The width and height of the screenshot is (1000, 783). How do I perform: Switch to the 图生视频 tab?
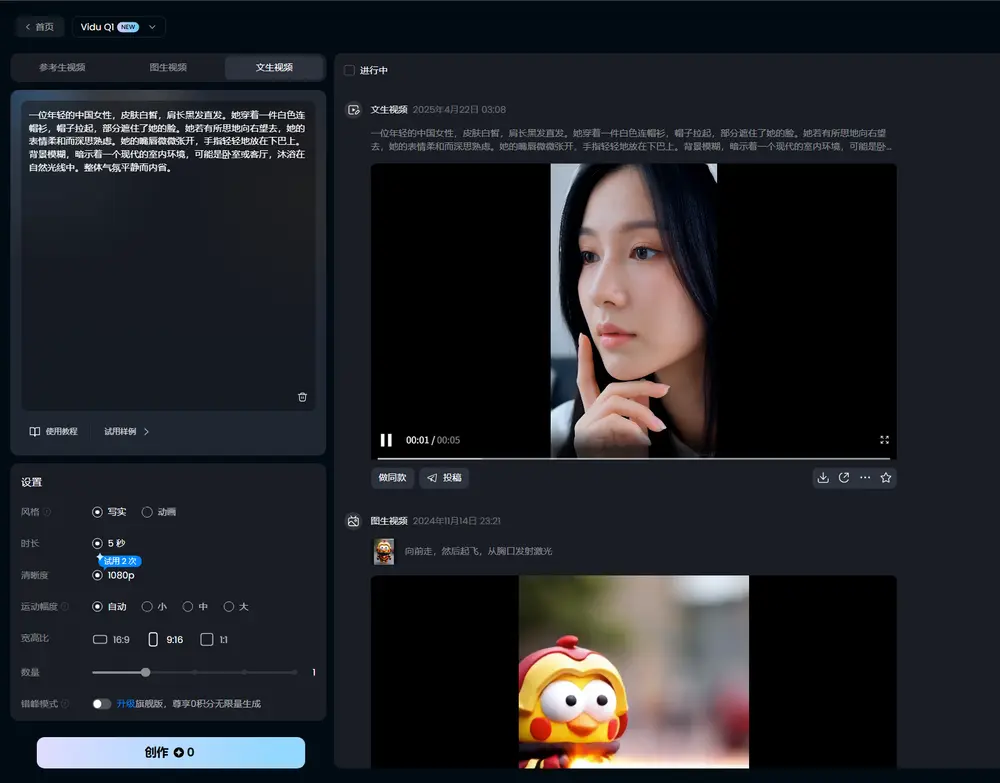coord(168,68)
